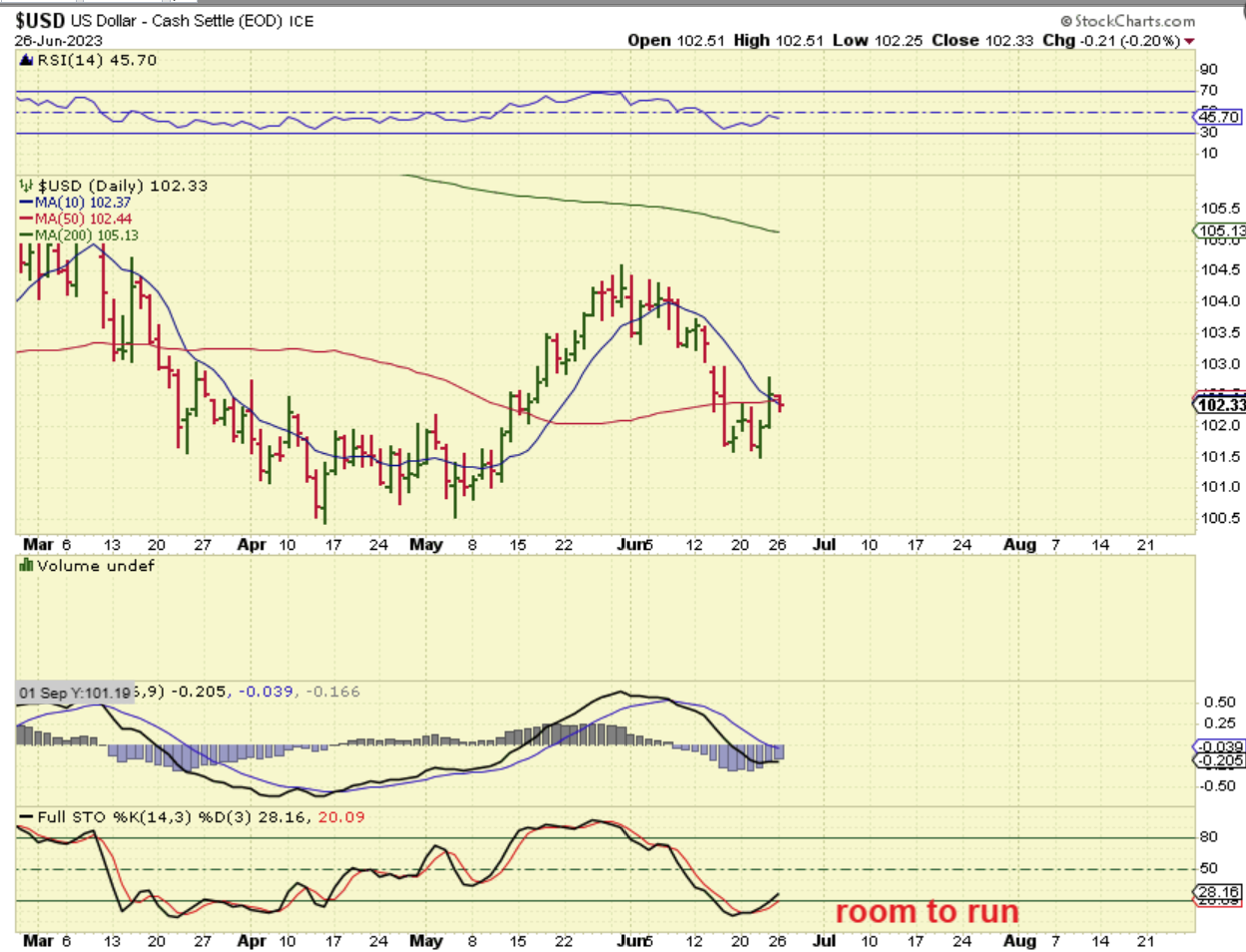This screenshot has height=952, width=1246.
Task: Click the 101.0 price axis label
Action: [1221, 487]
